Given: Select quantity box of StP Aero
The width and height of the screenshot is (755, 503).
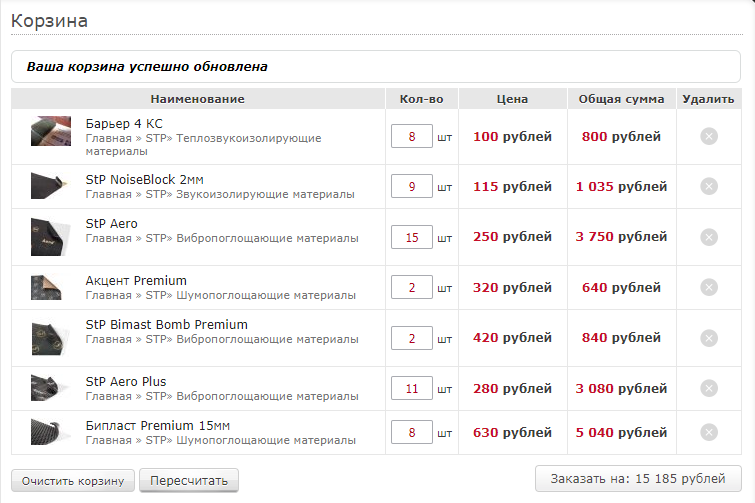Looking at the screenshot, I should coord(412,237).
